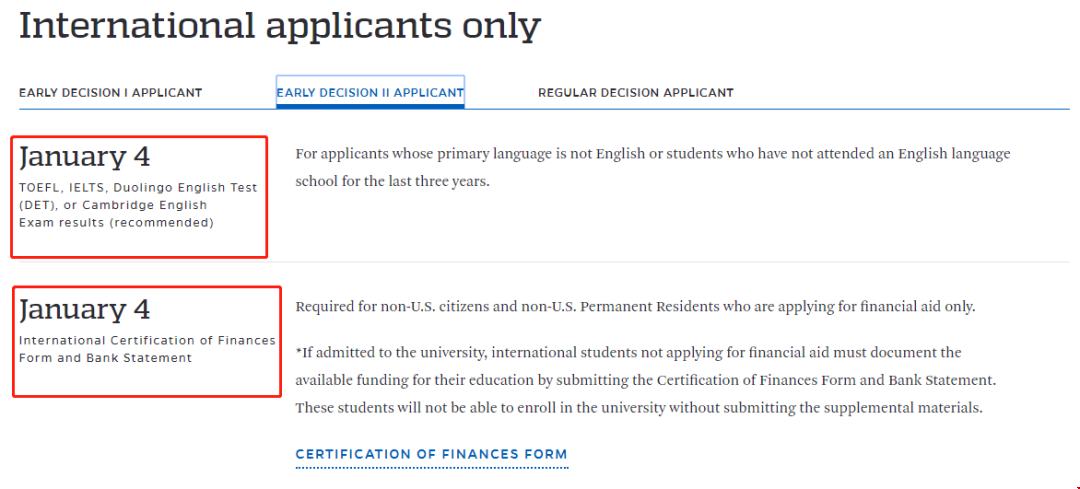1080x489 pixels.
Task: Click the divider line between the two January 4 rows
Action: click(x=544, y=262)
